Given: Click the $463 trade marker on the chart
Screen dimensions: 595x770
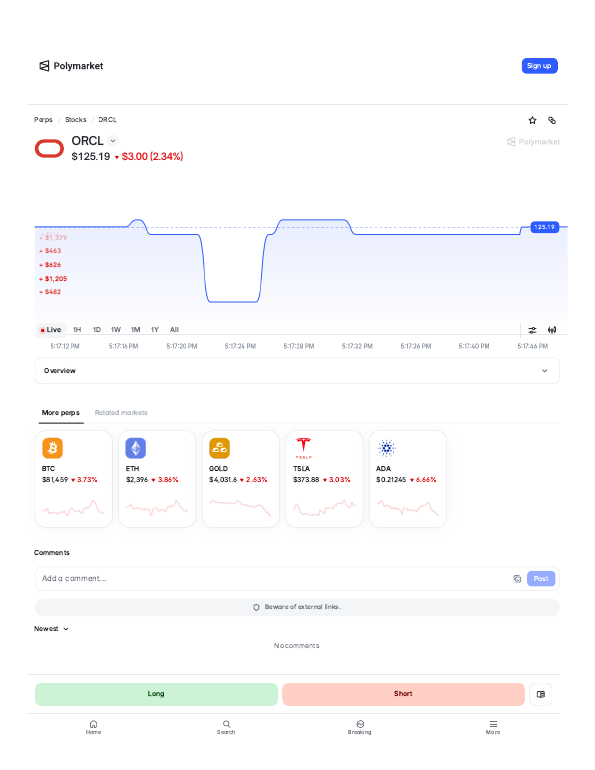Looking at the screenshot, I should 51,251.
